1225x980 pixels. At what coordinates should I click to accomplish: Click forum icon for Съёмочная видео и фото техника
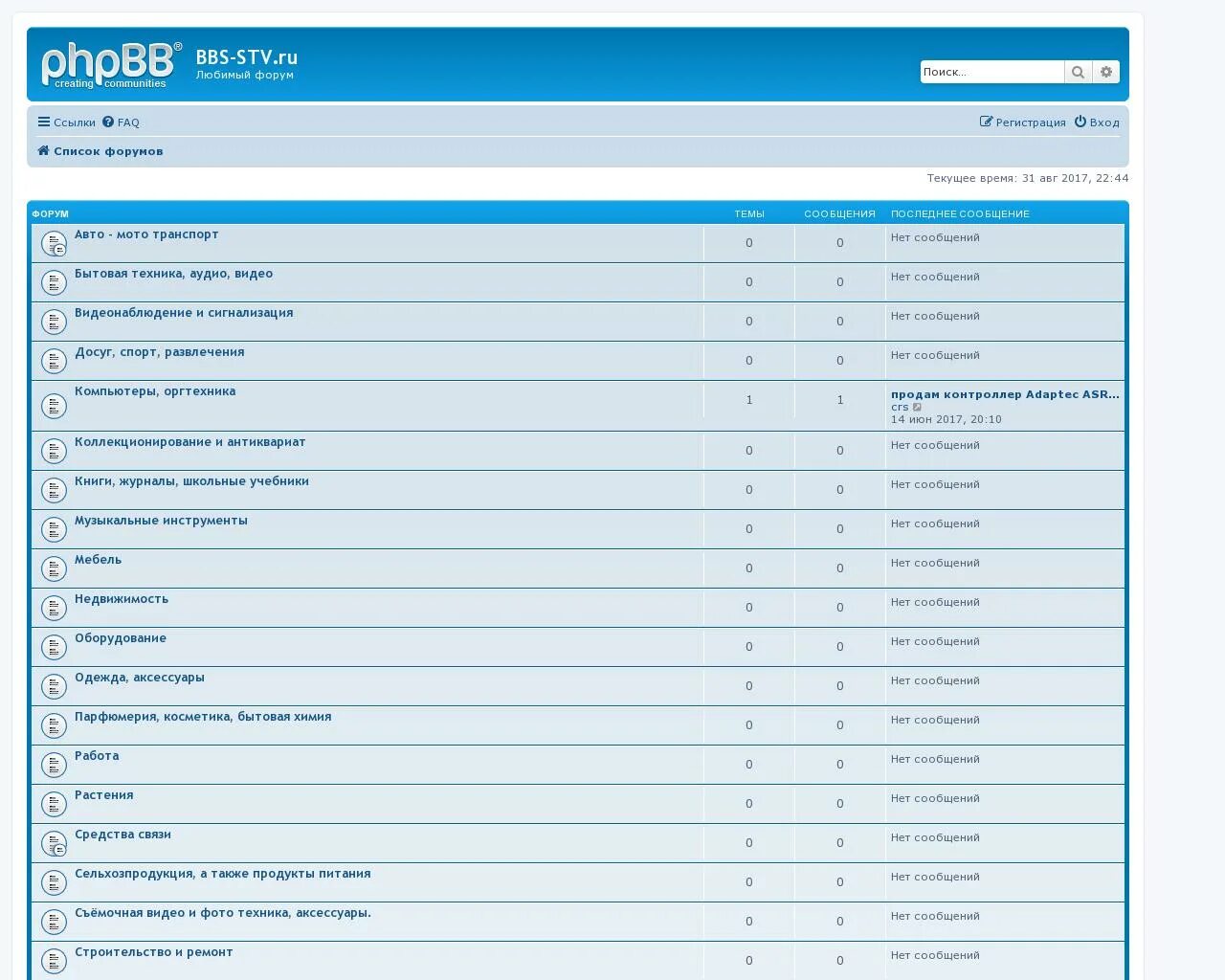(54, 922)
